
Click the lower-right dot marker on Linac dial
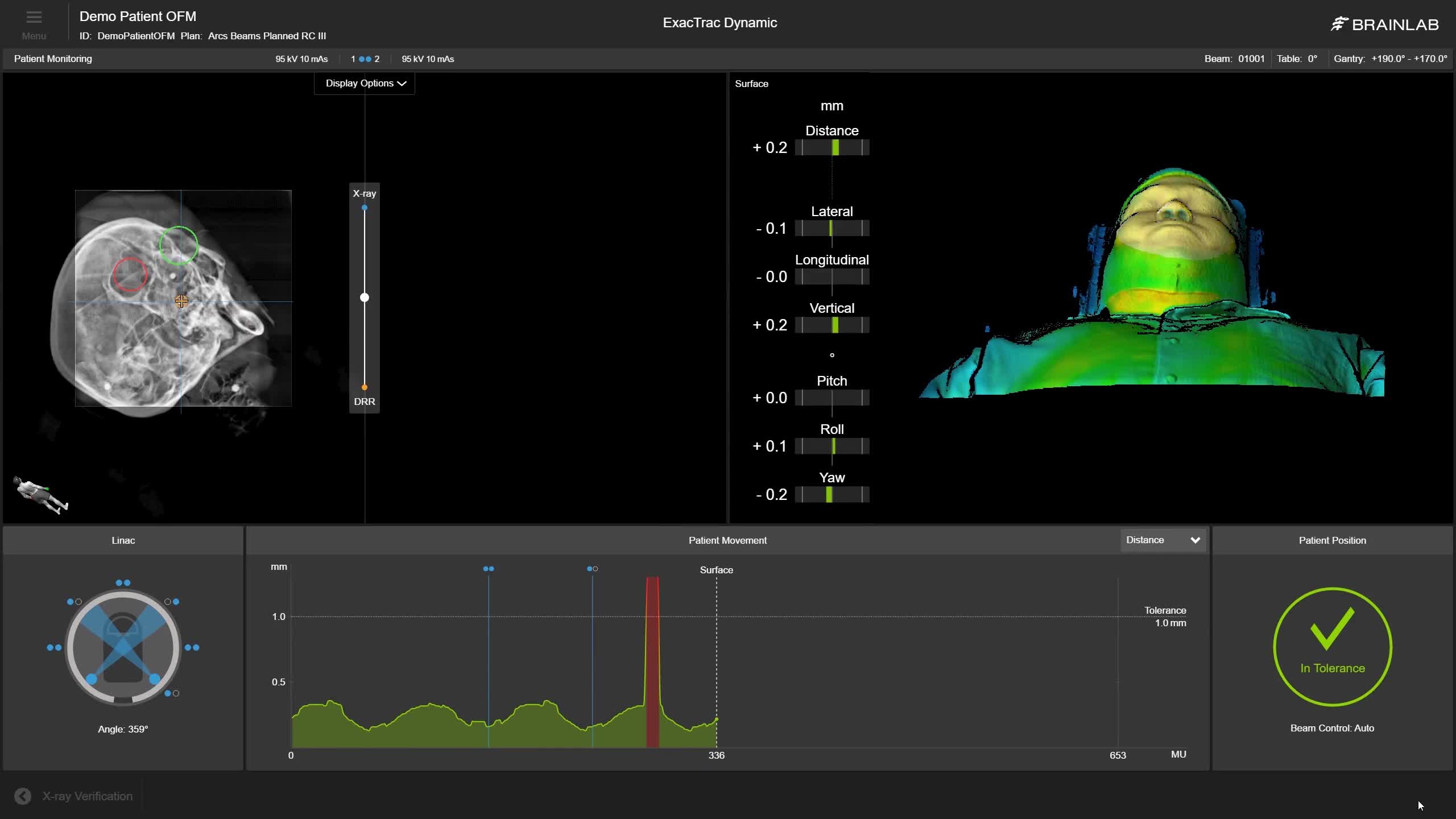coord(172,693)
